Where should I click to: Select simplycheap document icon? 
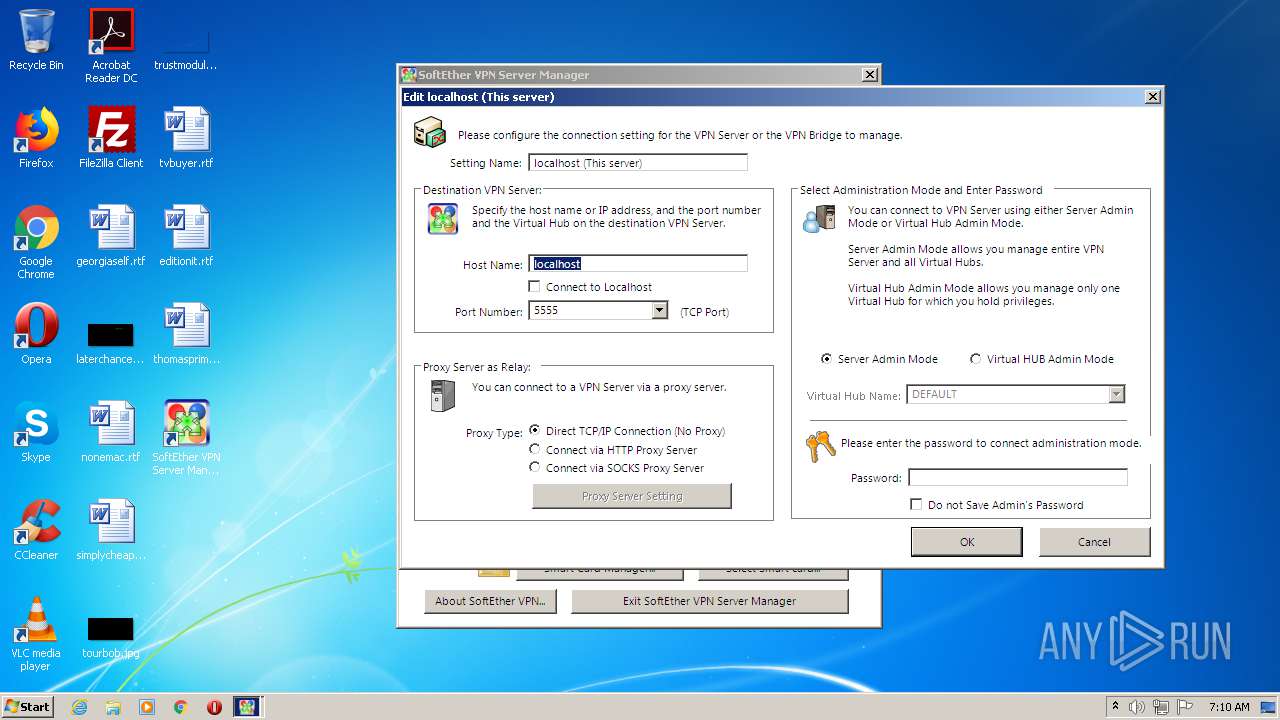click(x=111, y=530)
